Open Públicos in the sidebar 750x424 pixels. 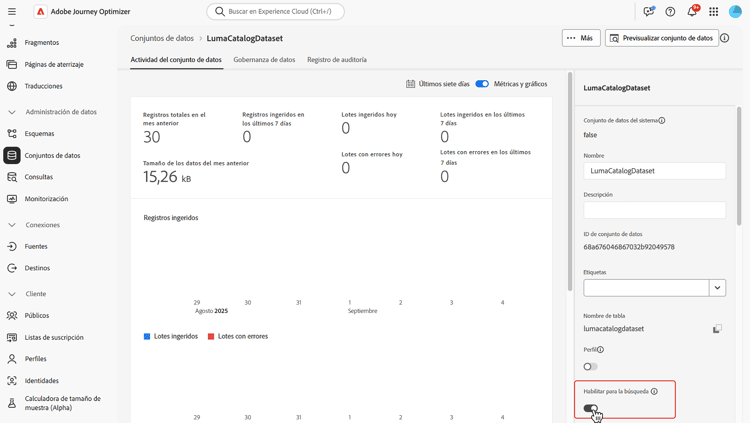37,315
